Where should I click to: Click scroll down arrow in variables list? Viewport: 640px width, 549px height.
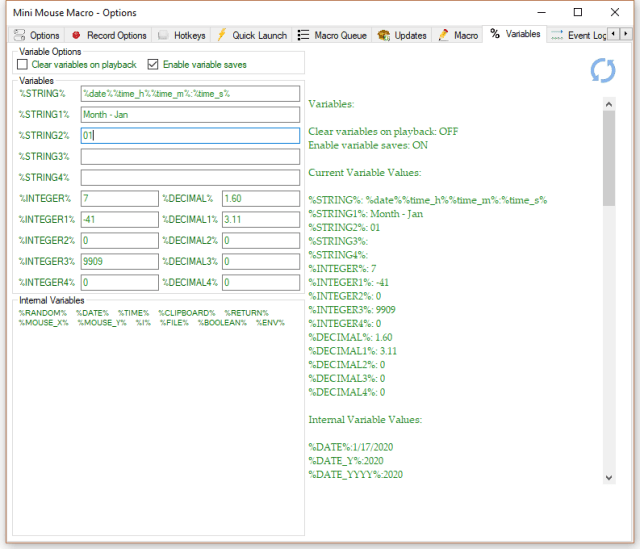pyautogui.click(x=609, y=479)
